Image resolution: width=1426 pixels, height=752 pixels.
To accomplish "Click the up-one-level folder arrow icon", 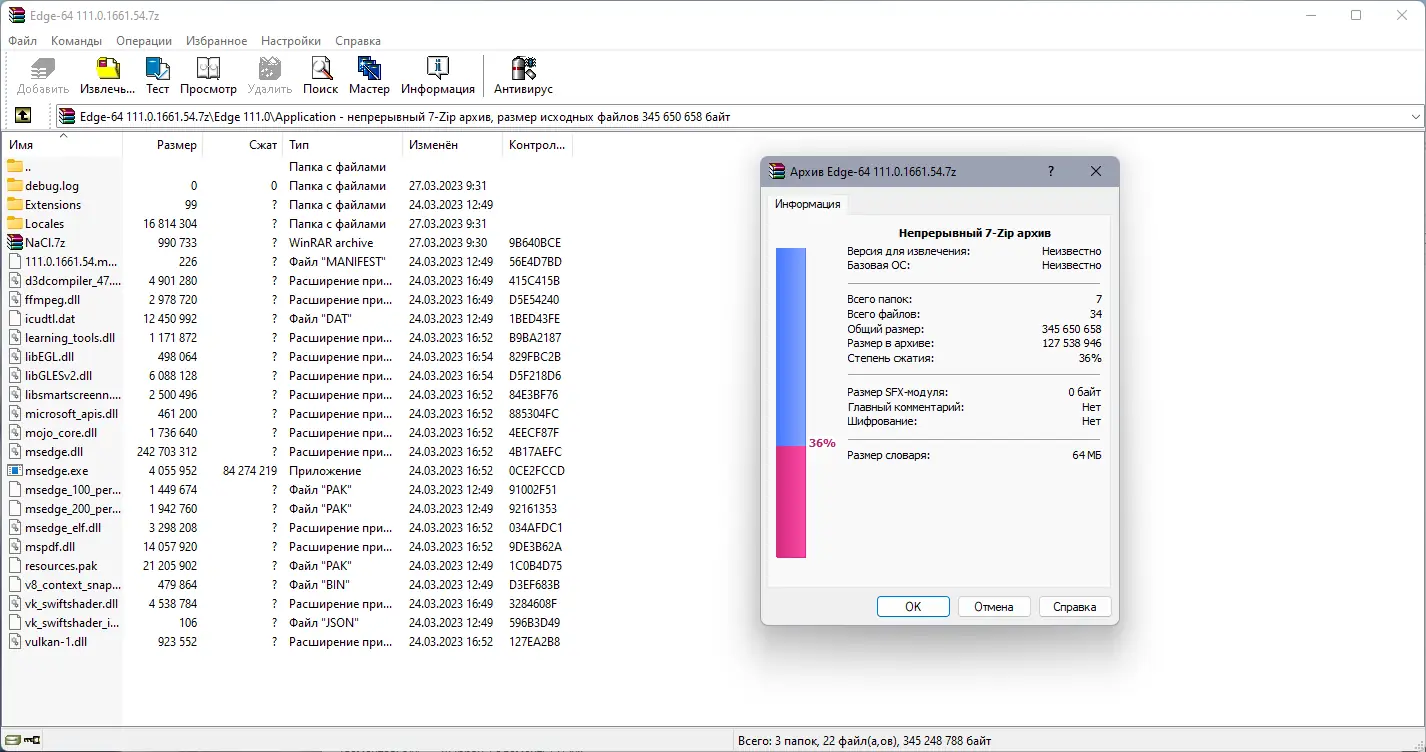I will [22, 116].
